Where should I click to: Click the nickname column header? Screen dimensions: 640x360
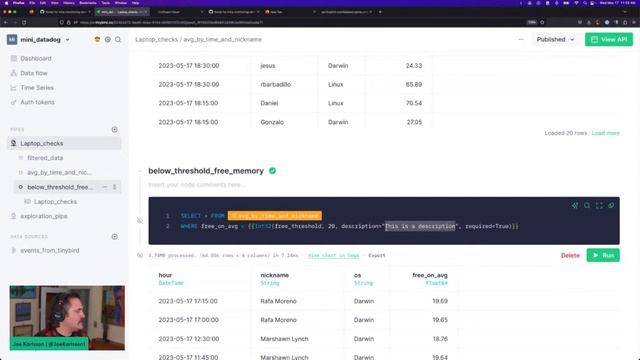(x=274, y=275)
